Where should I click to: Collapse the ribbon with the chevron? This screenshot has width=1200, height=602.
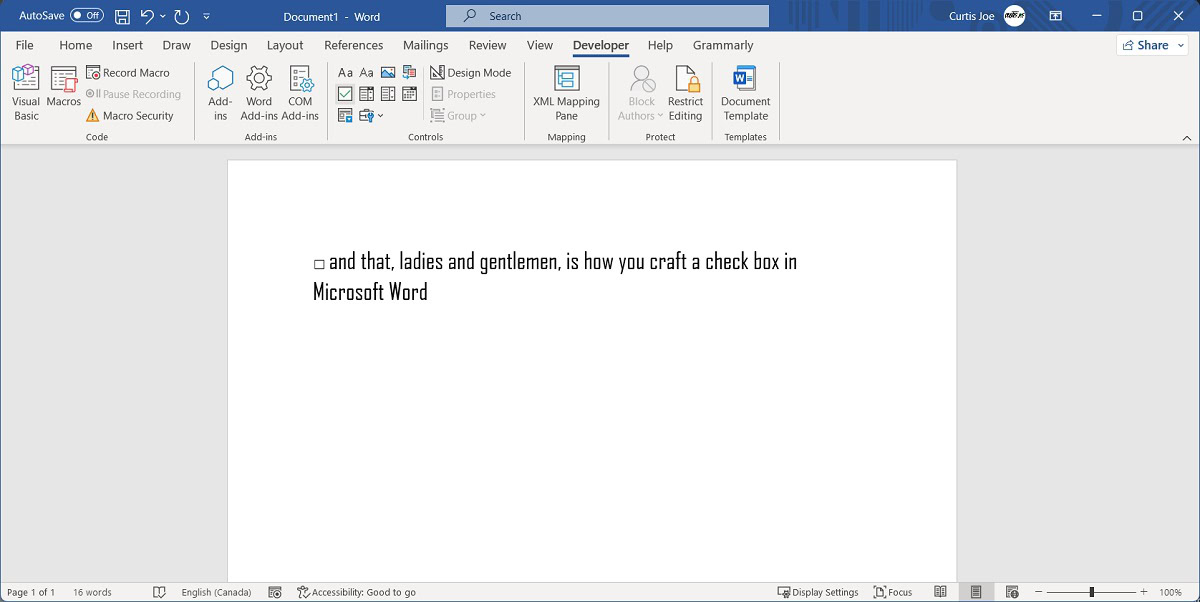1187,138
